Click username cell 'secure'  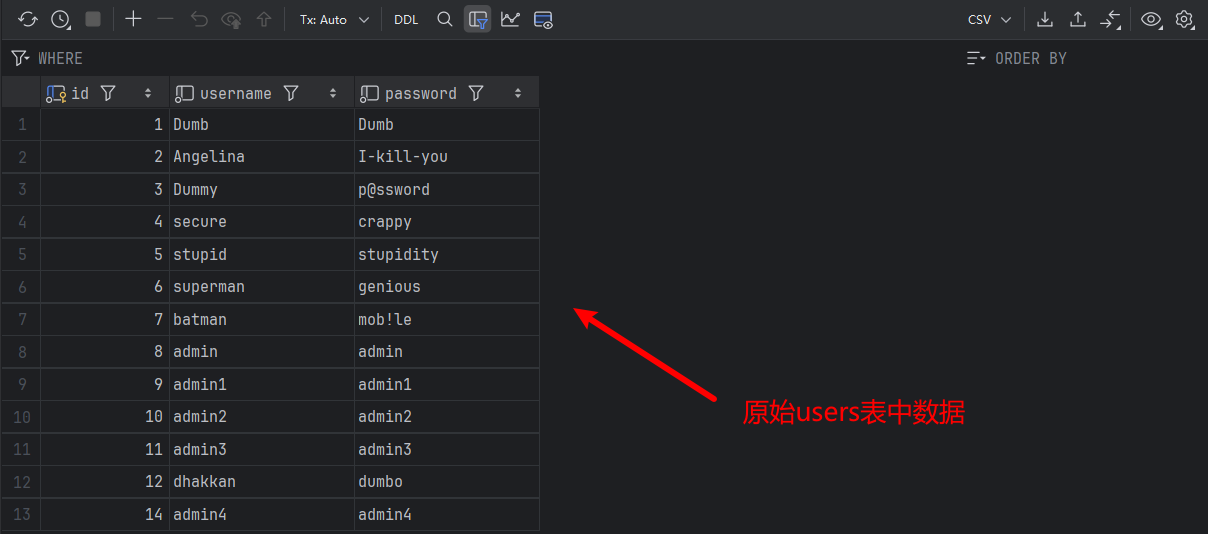point(262,222)
